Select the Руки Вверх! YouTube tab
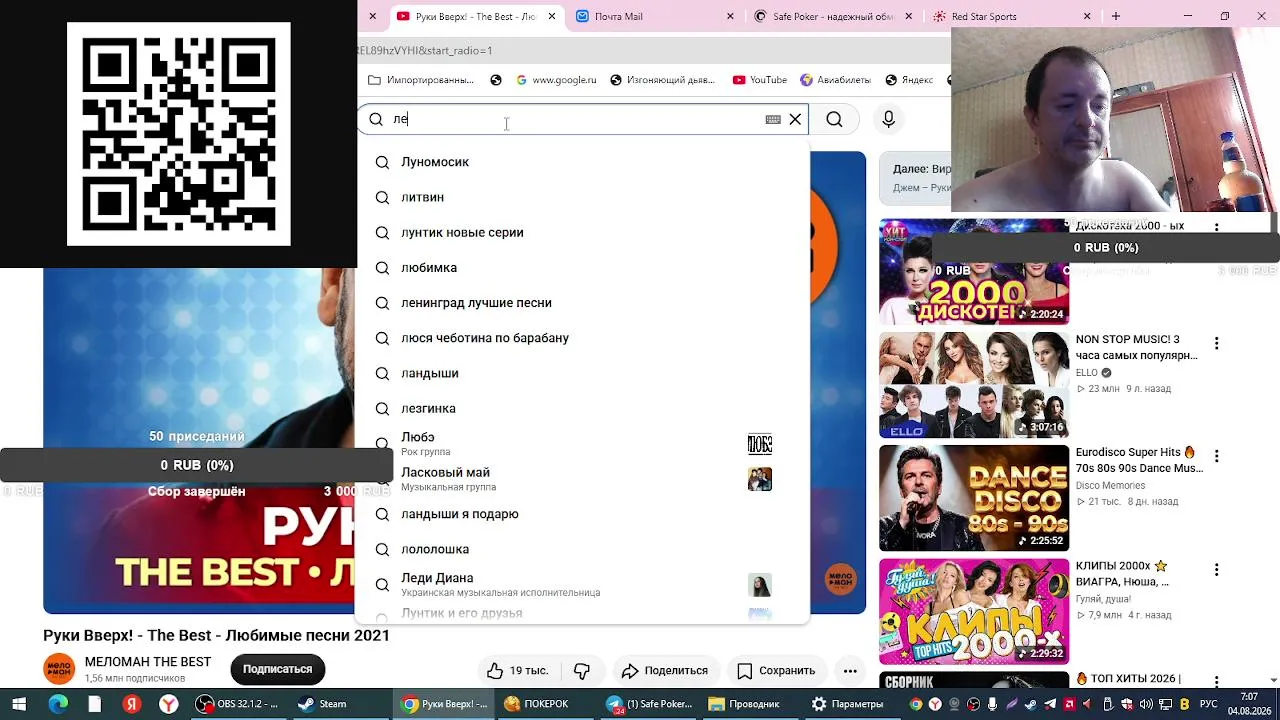 [x=475, y=16]
